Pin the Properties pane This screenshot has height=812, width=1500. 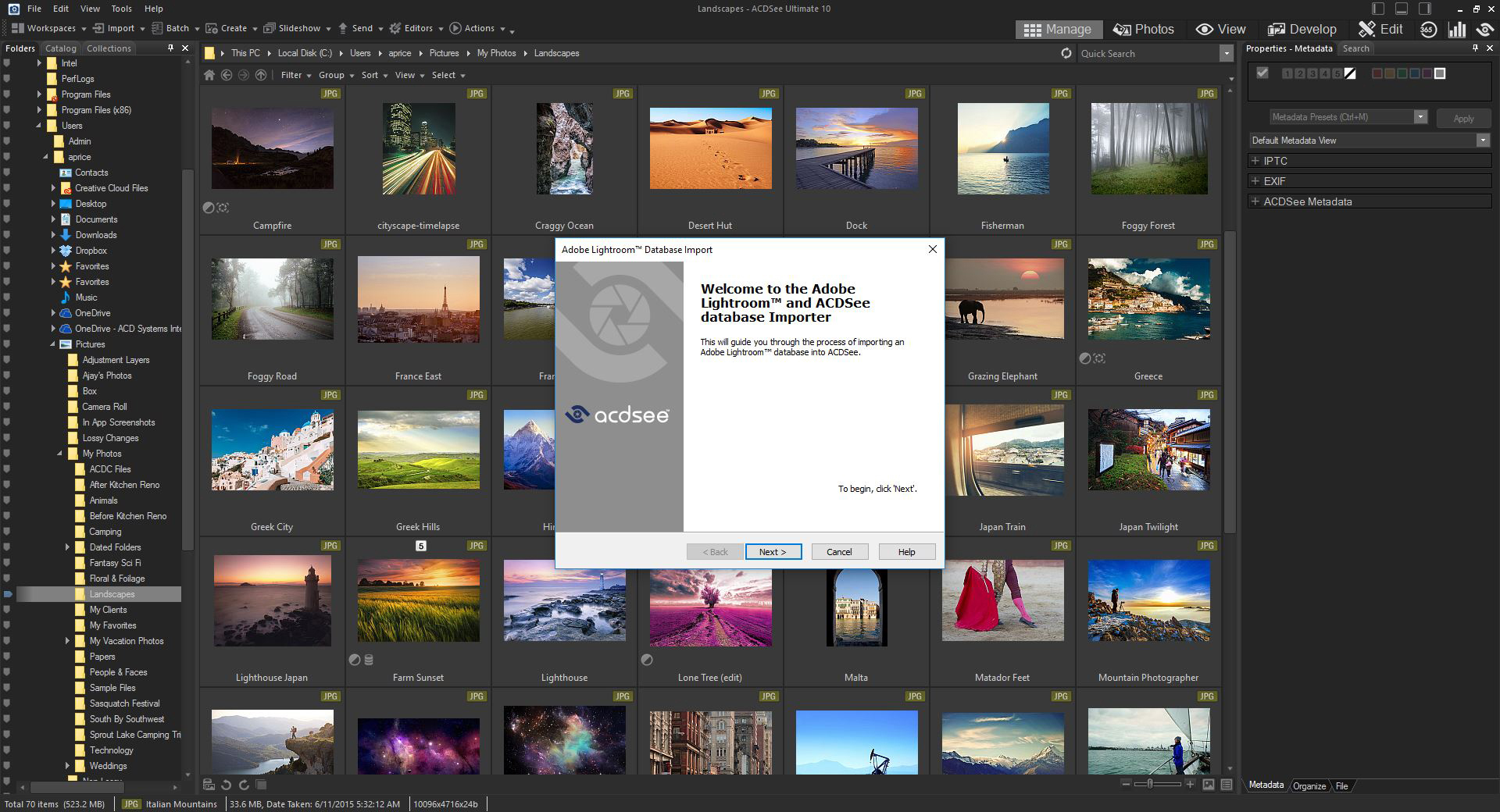1475,48
